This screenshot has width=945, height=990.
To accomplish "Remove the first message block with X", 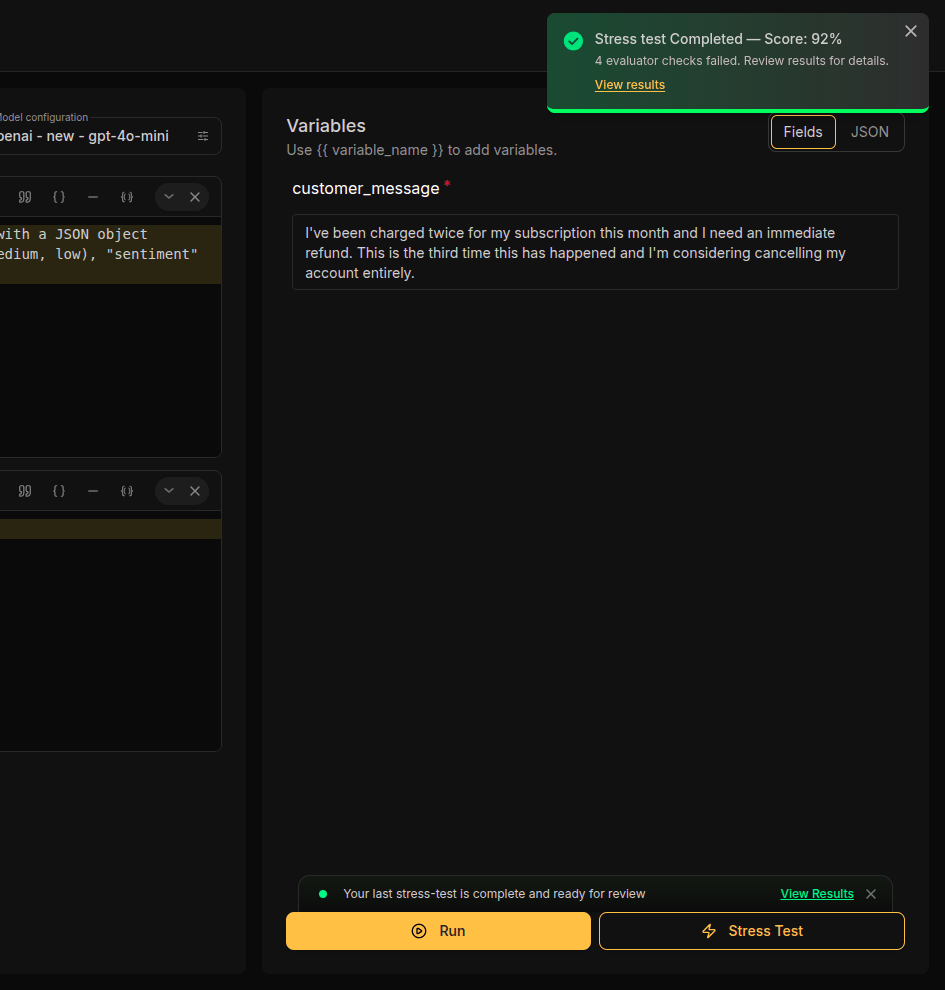I will tap(195, 197).
